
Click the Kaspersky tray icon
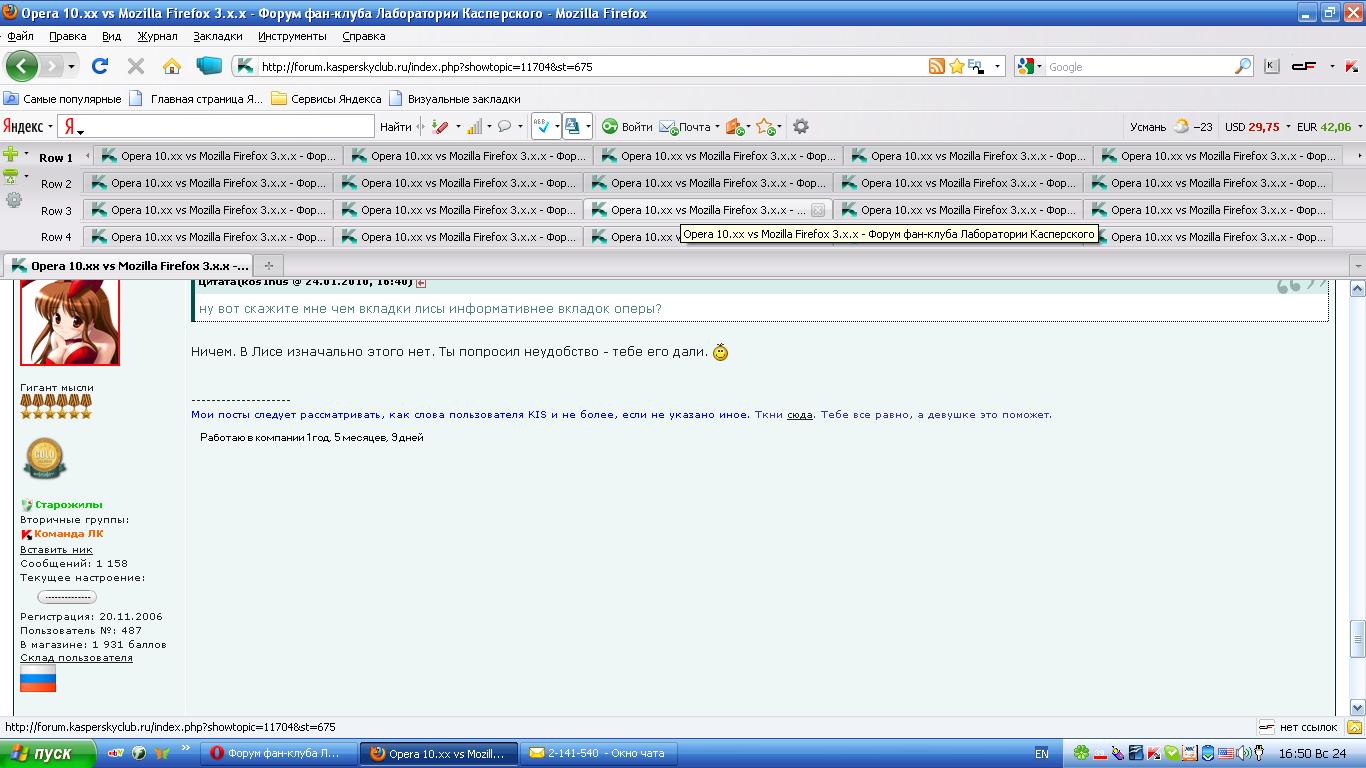point(1153,753)
